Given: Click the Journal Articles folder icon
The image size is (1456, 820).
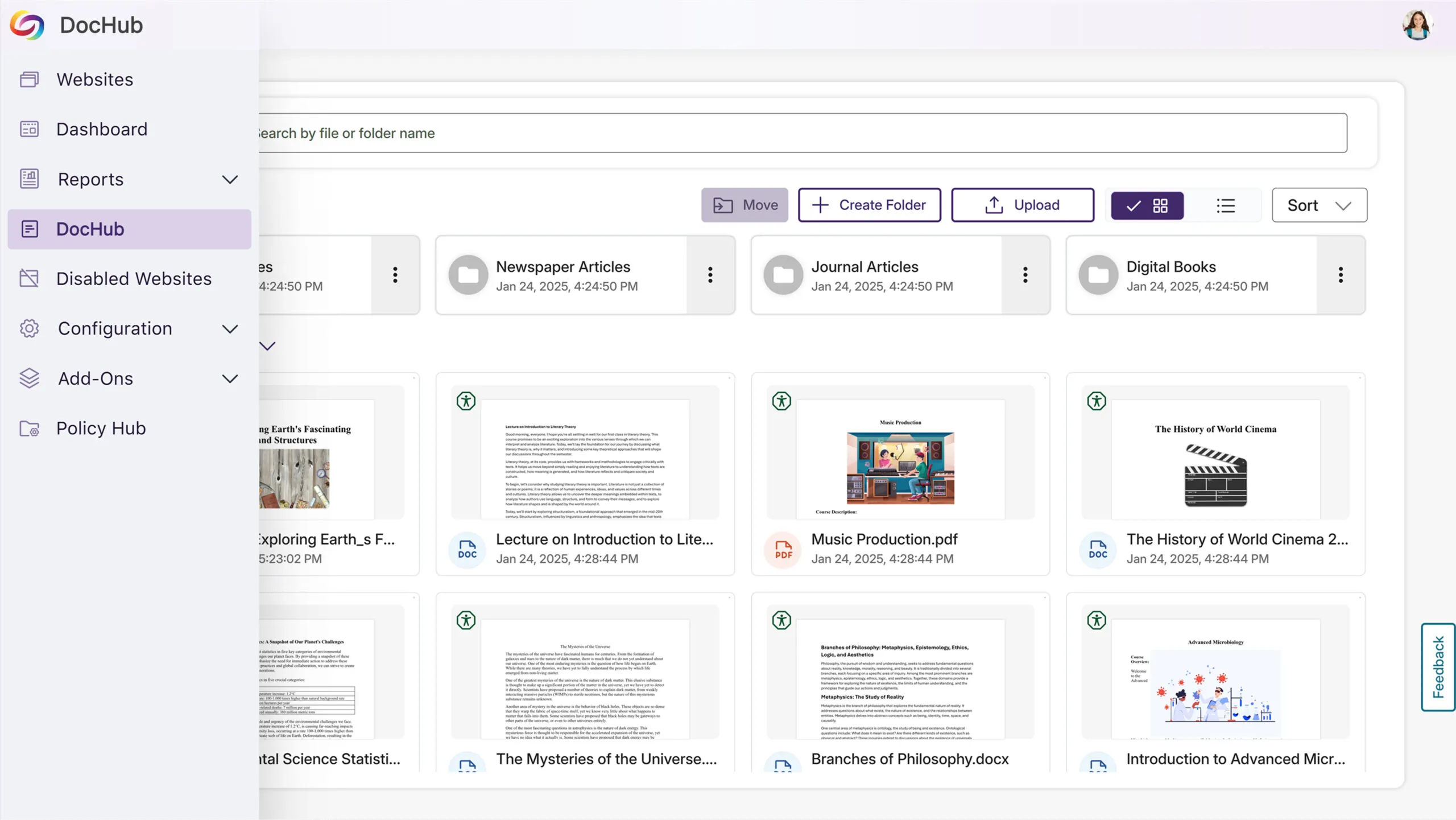Looking at the screenshot, I should click(x=783, y=275).
